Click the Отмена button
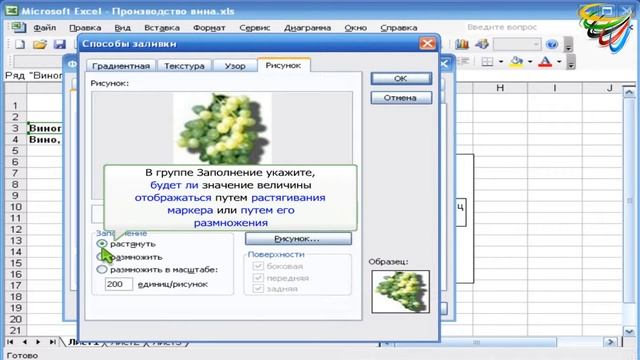The width and height of the screenshot is (640, 360). click(x=401, y=98)
